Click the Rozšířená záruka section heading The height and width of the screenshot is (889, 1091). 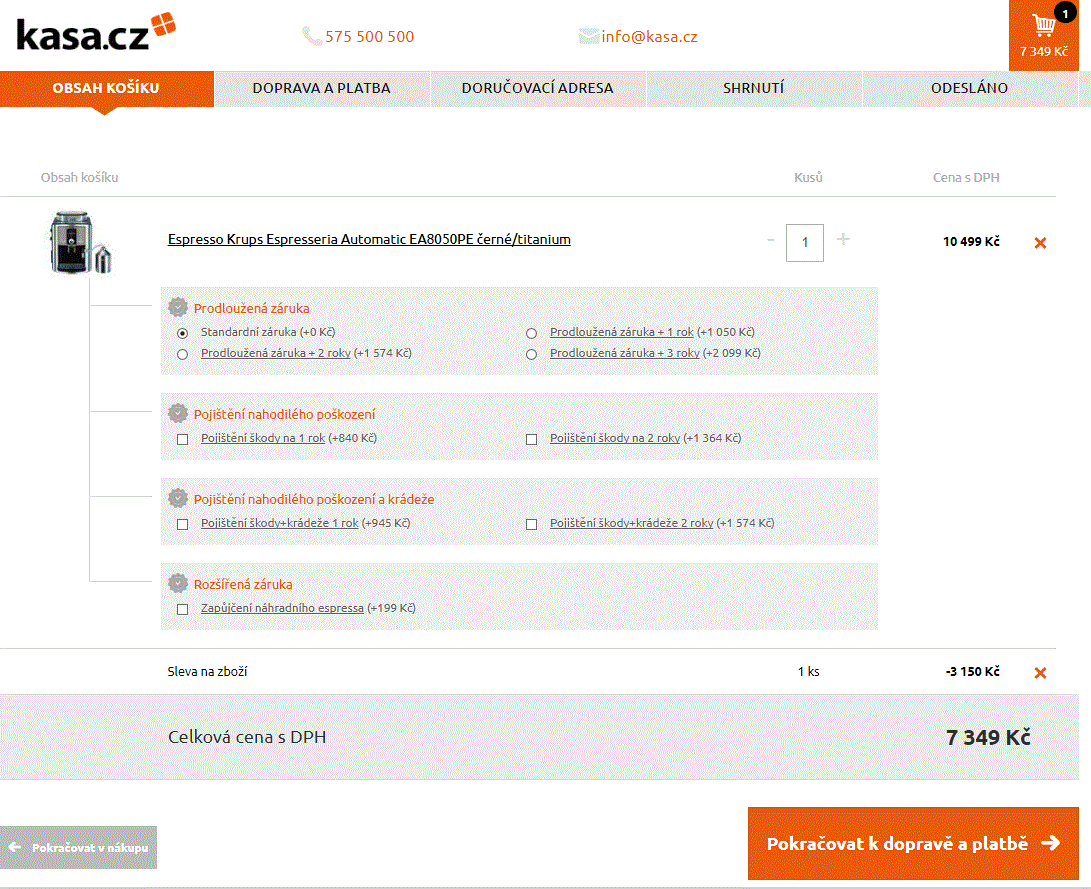point(243,584)
